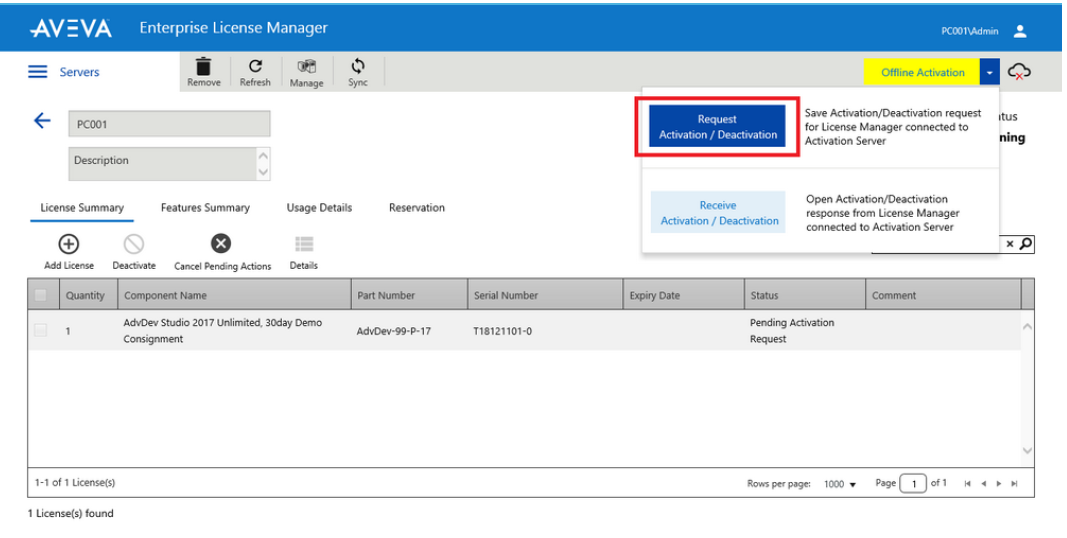The width and height of the screenshot is (1067, 538).
Task: Refresh the server view
Action: click(255, 66)
